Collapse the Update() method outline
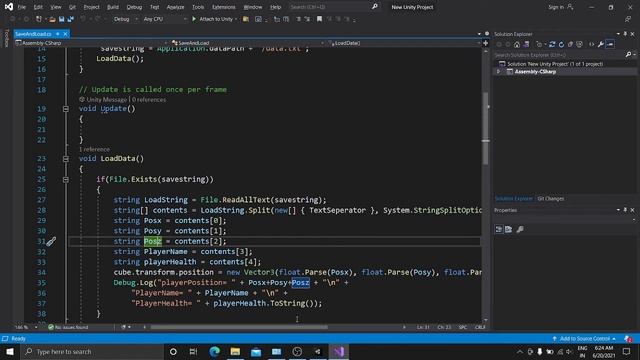The width and height of the screenshot is (640, 360). point(66,109)
